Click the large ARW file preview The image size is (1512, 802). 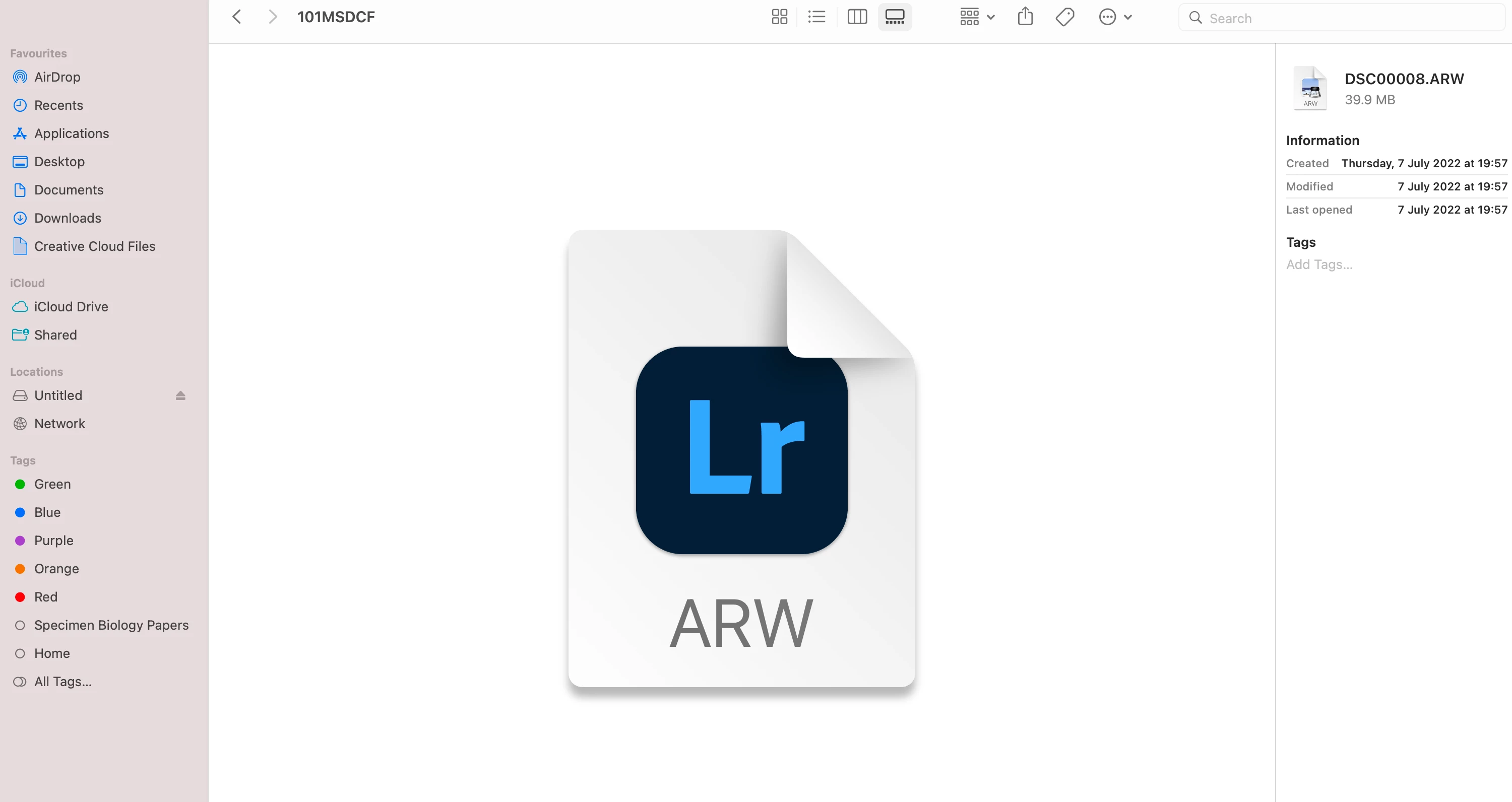point(741,458)
